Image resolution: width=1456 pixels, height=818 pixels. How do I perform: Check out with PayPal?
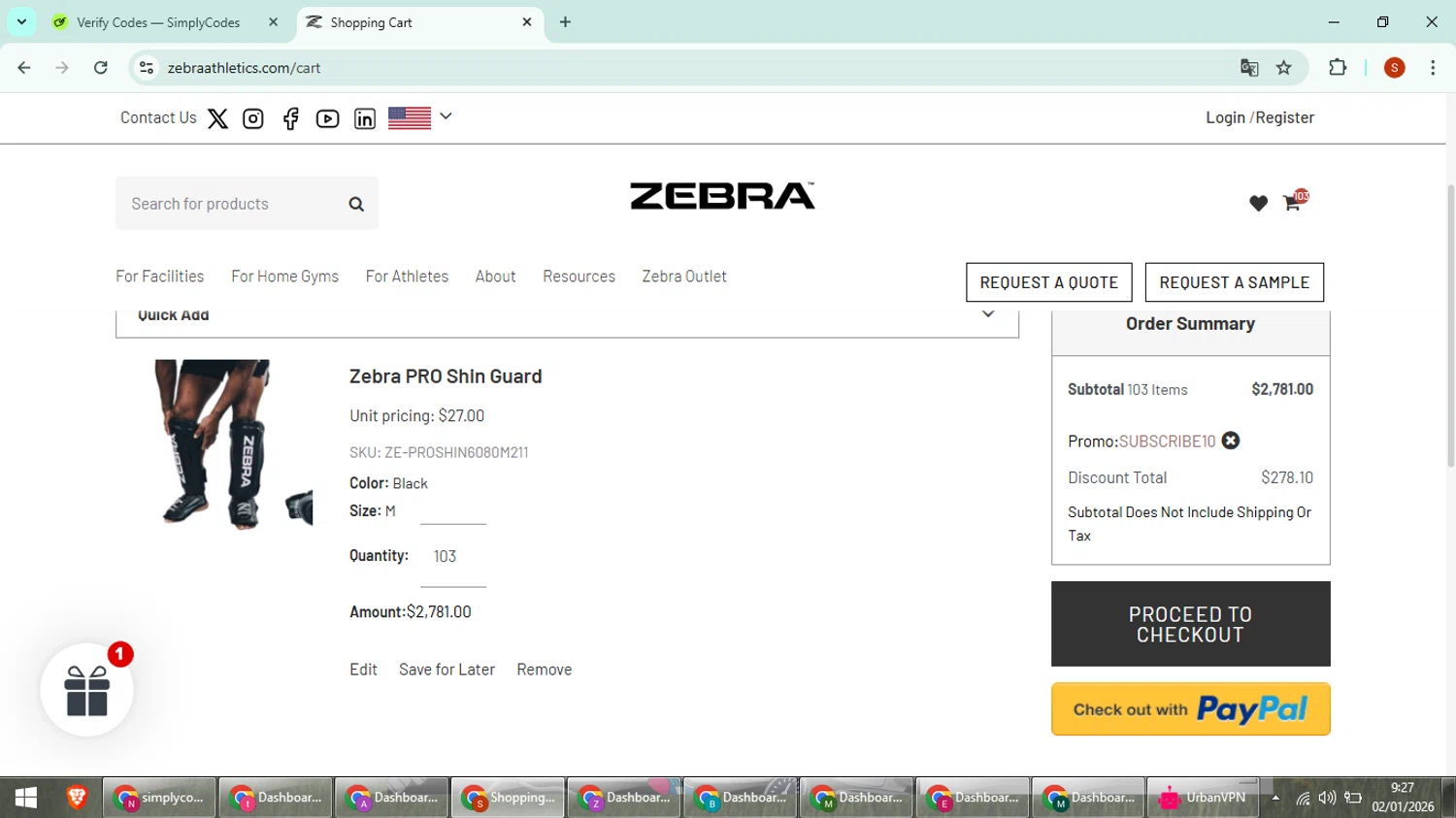[x=1191, y=709]
